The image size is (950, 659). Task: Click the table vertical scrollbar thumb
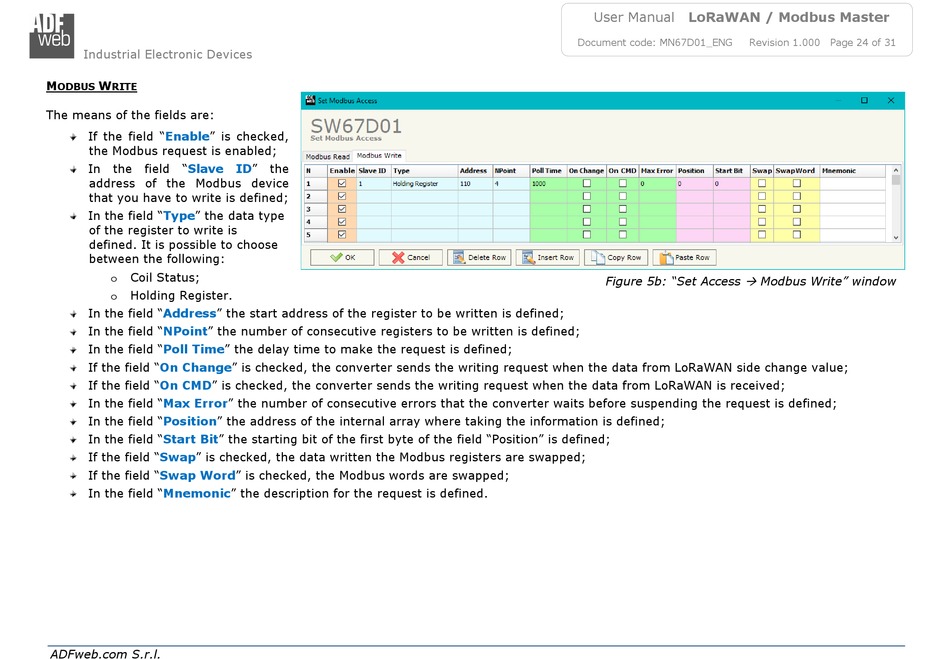coord(896,180)
